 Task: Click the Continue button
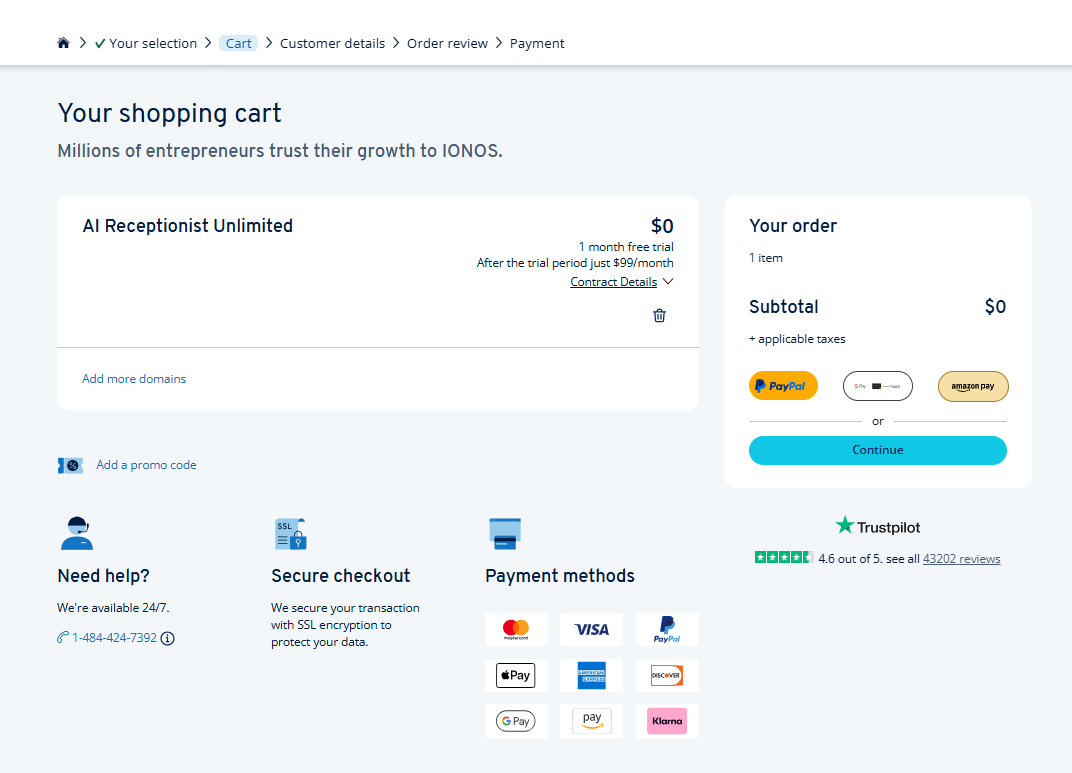(x=878, y=450)
